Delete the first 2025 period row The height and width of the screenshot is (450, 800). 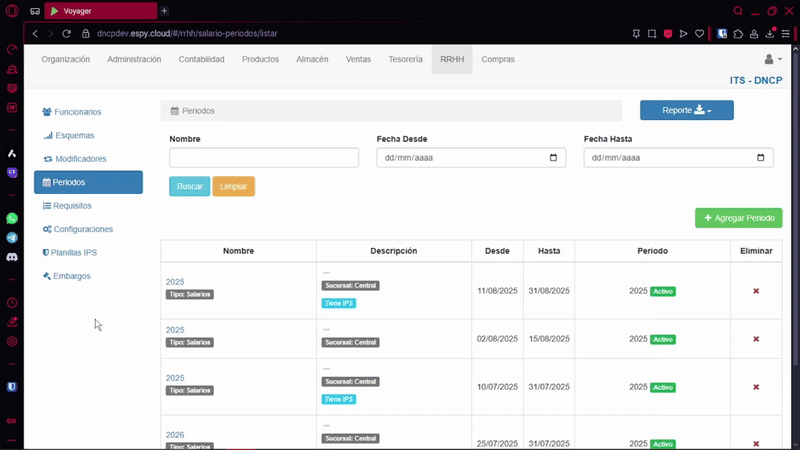[x=756, y=291]
